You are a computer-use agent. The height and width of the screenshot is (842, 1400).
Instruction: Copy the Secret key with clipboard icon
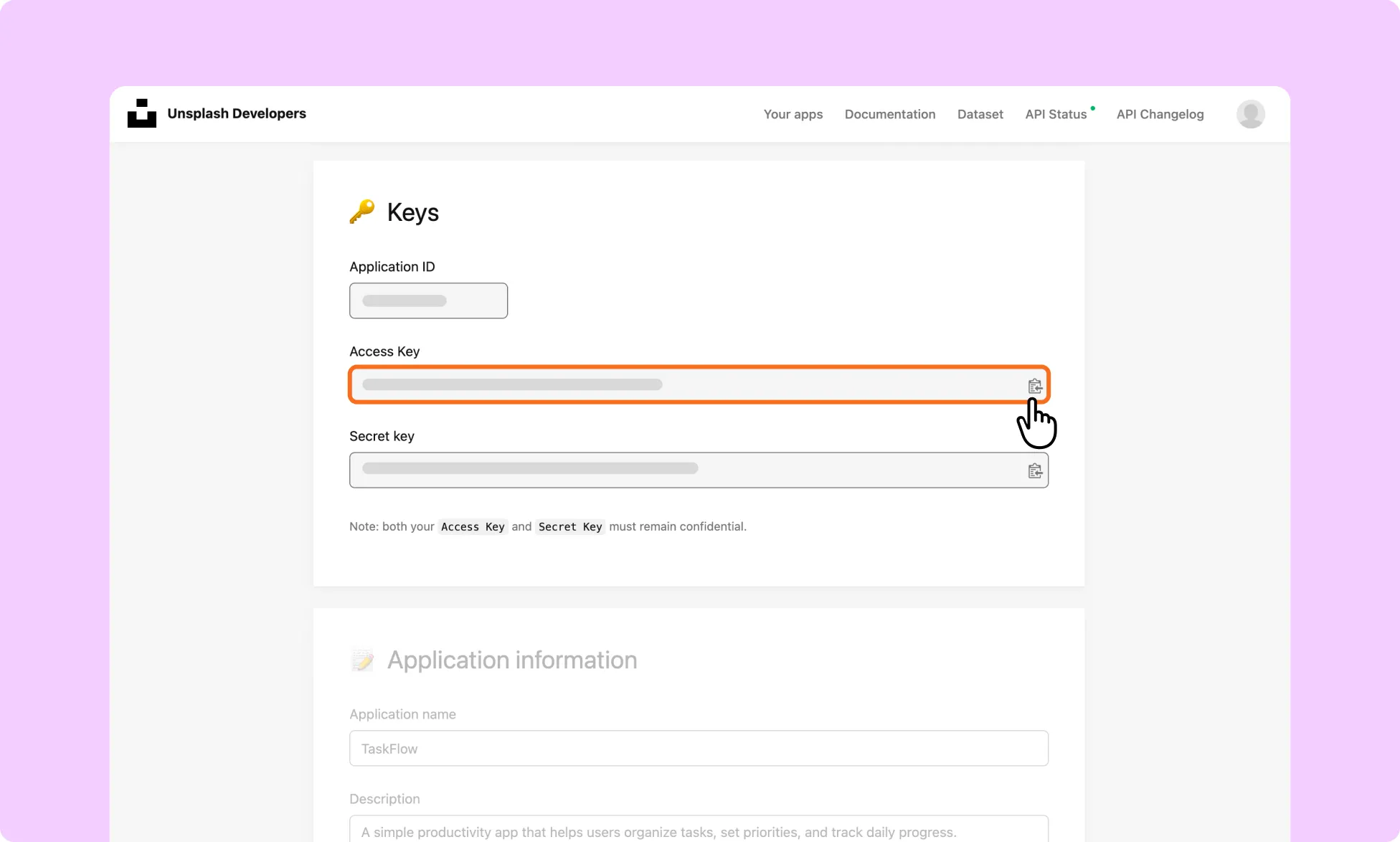[x=1034, y=470]
